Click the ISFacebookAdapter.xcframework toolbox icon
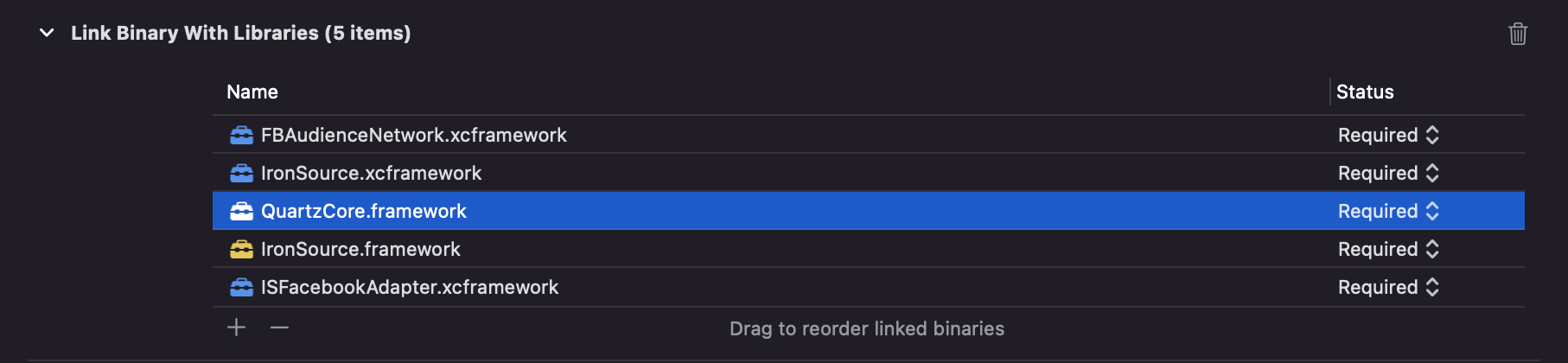This screenshot has width=1568, height=363. 241,288
